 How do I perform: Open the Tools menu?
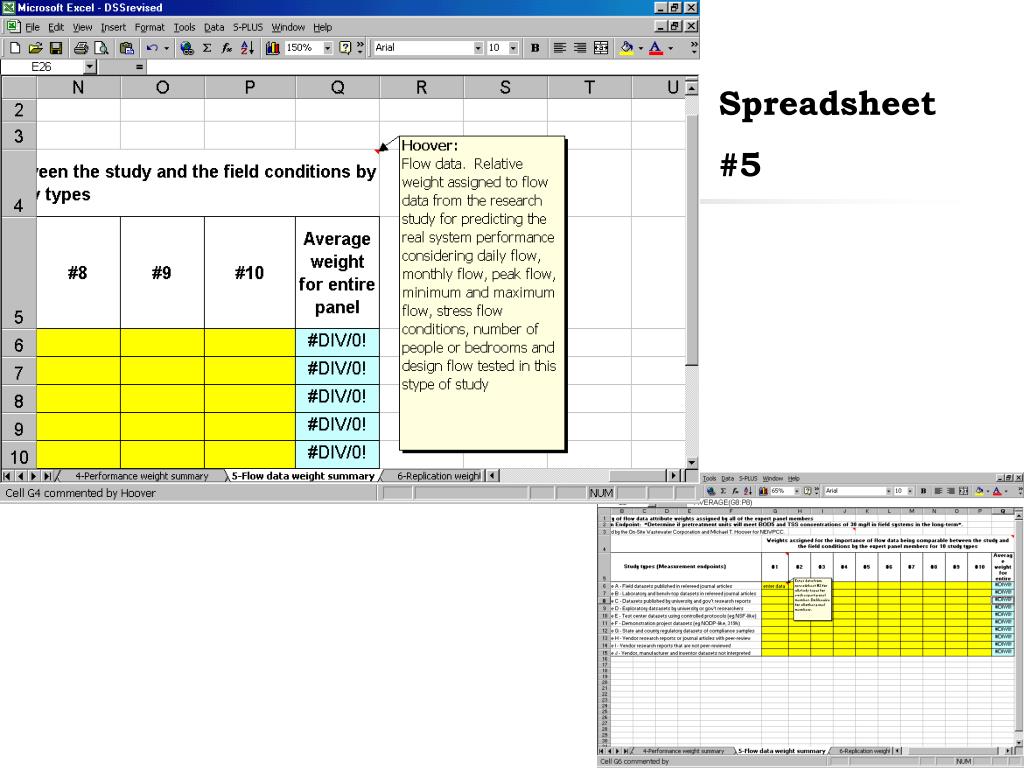click(x=184, y=27)
